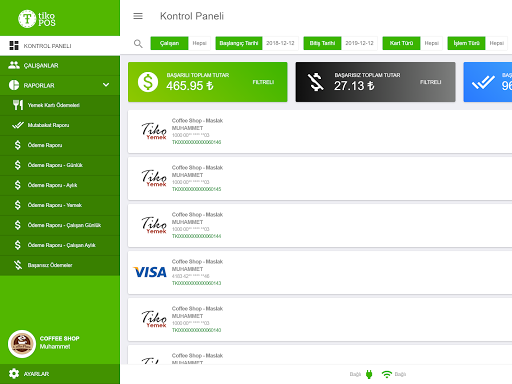Viewport: 512px width, 384px height.
Task: Open transaction TK0000000000000144
Action: (196, 236)
